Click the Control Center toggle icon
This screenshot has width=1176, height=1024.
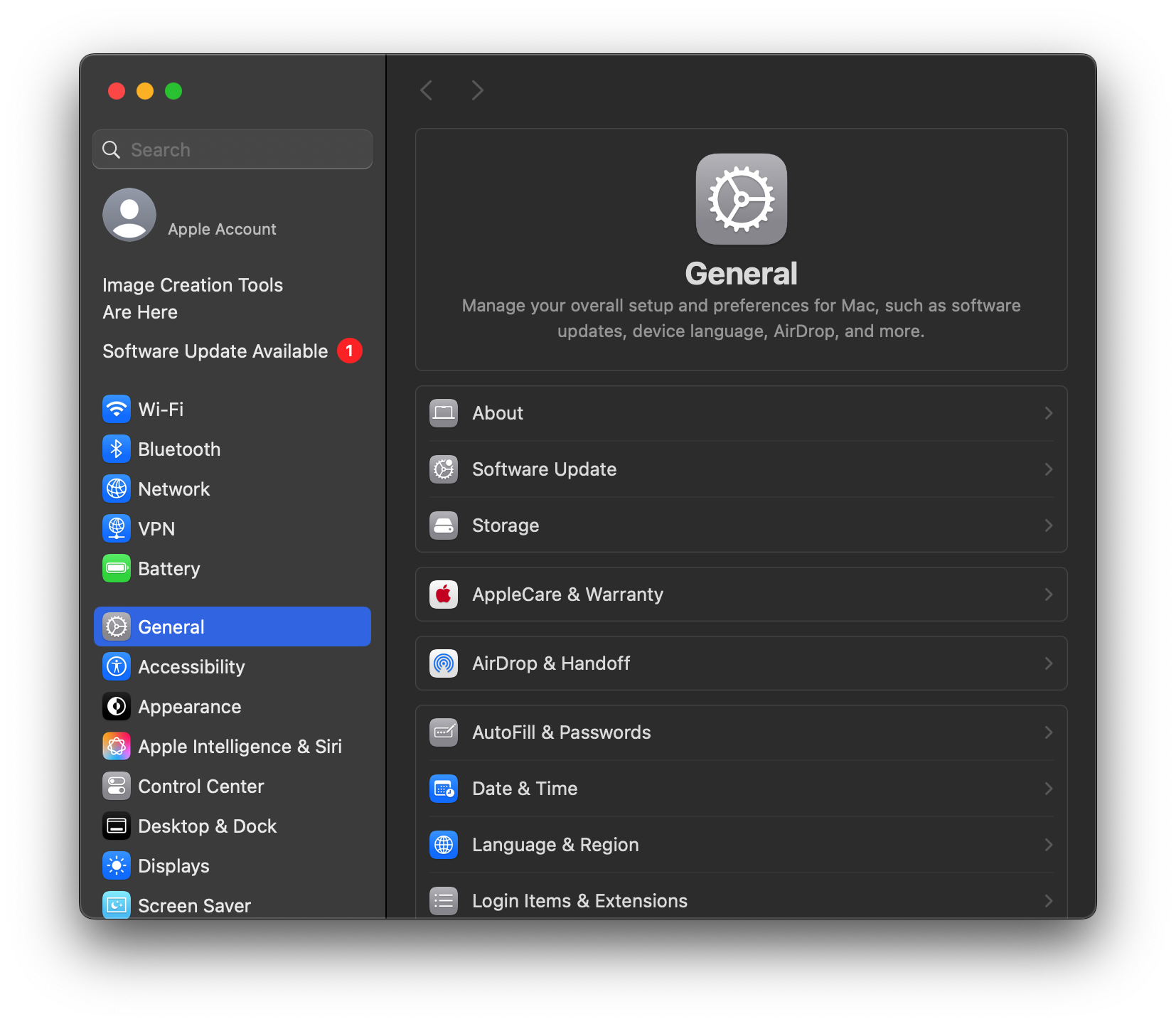click(x=117, y=786)
